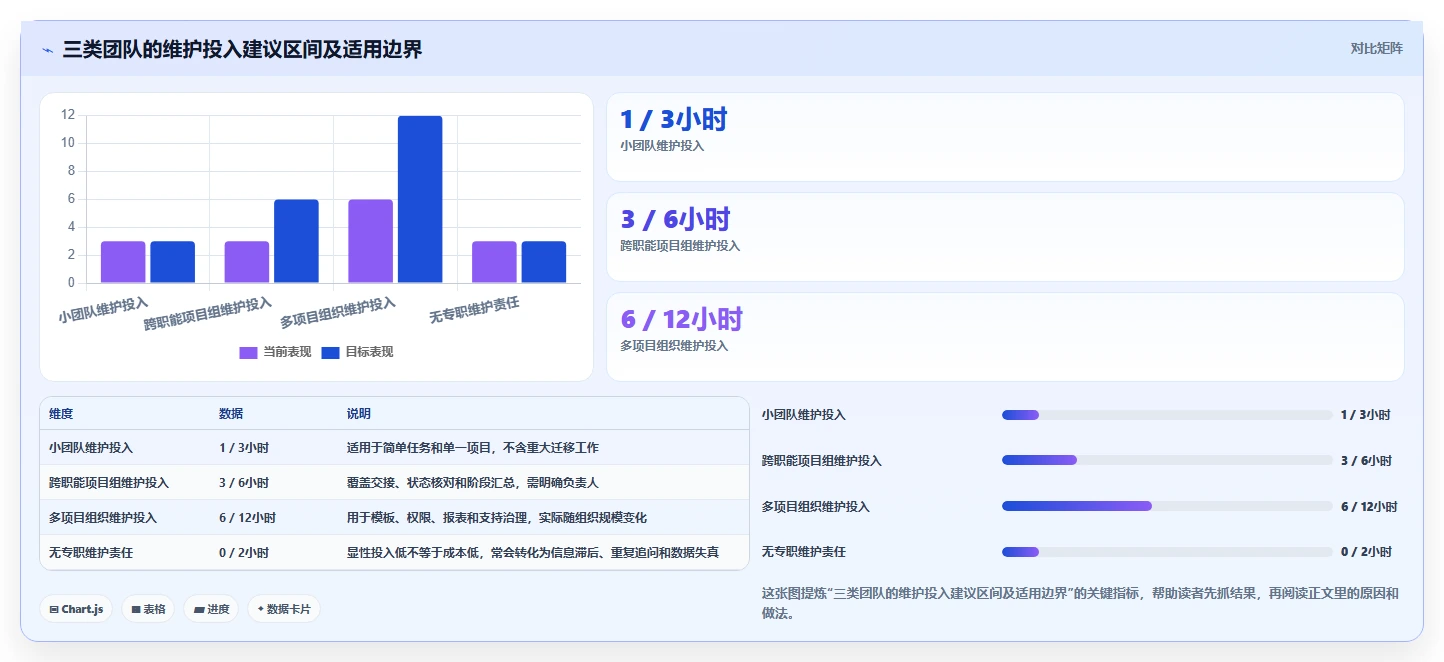Click the progress bar for 小团队维护投入
The width and height of the screenshot is (1444, 662).
coord(1167,415)
